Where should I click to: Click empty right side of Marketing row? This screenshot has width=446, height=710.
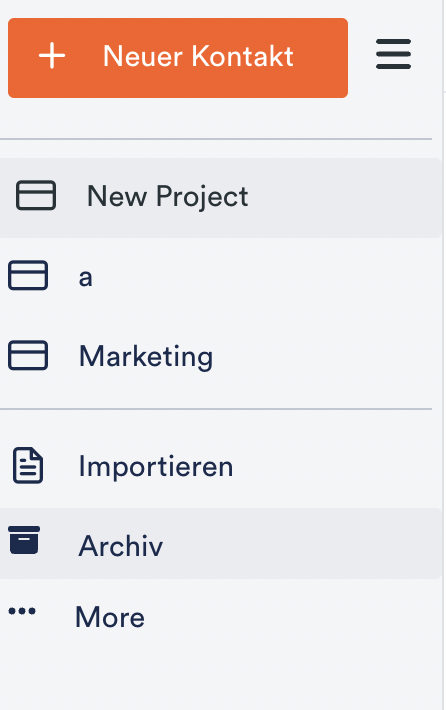[x=324, y=356]
